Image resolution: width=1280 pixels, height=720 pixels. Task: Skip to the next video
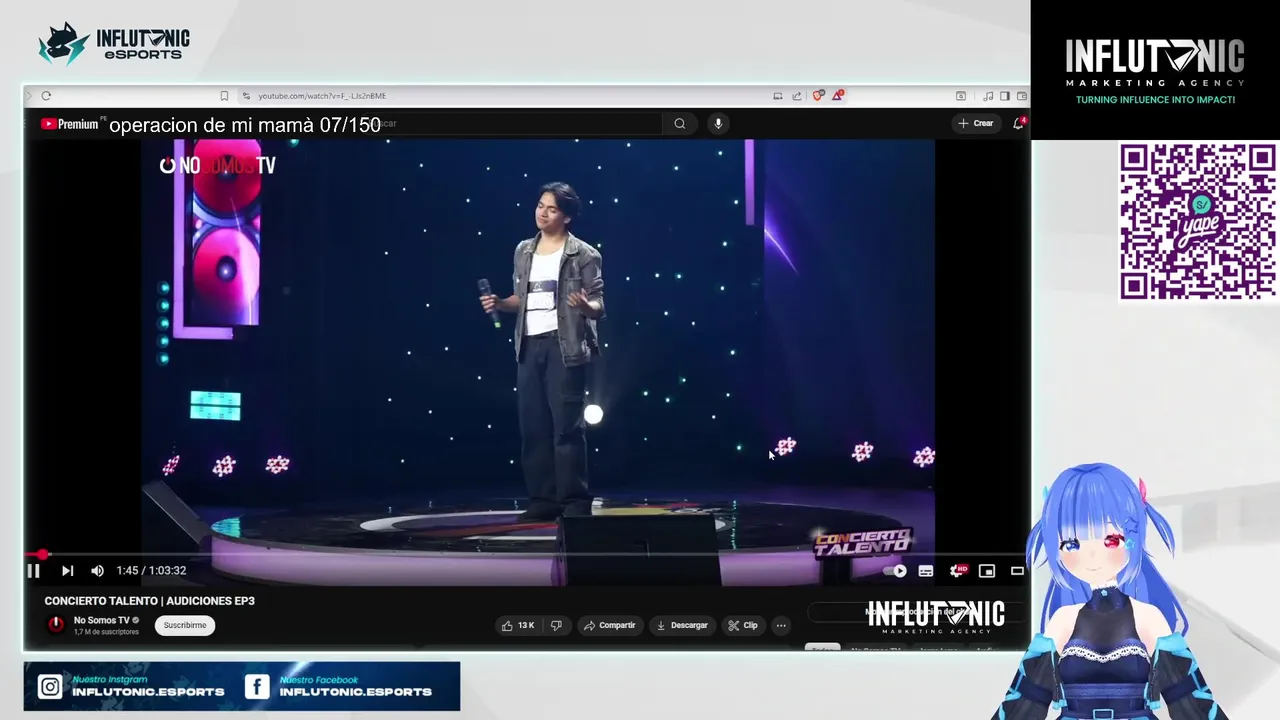coord(67,571)
